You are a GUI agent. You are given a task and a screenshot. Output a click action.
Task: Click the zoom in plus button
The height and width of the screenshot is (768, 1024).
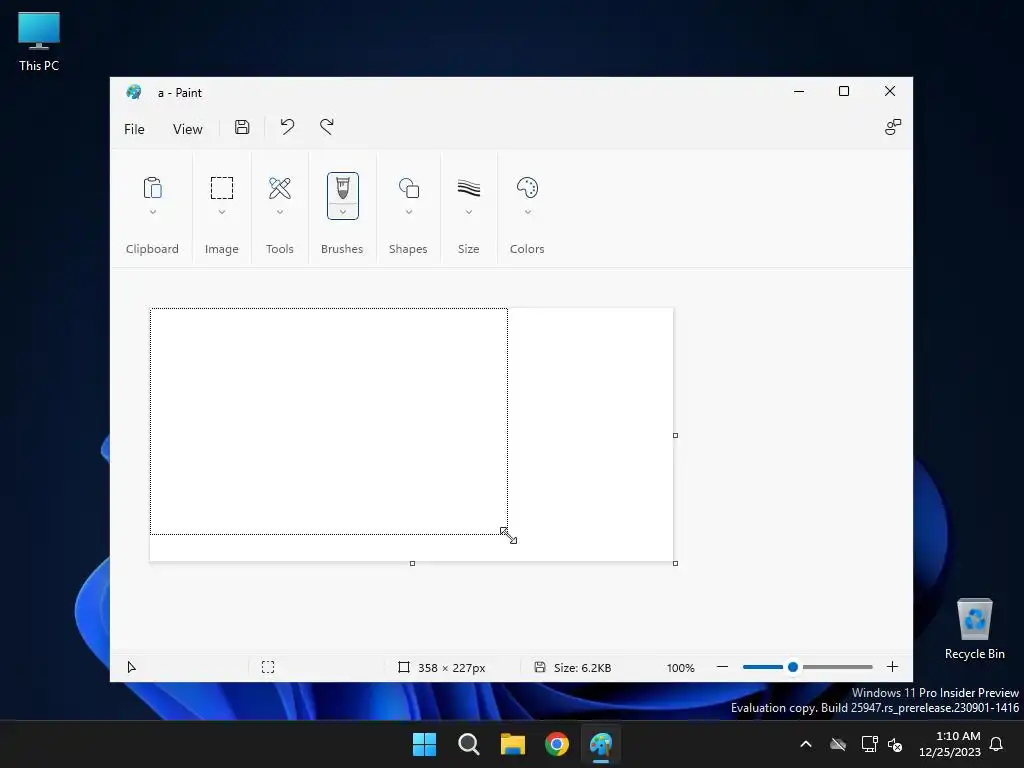(x=892, y=667)
